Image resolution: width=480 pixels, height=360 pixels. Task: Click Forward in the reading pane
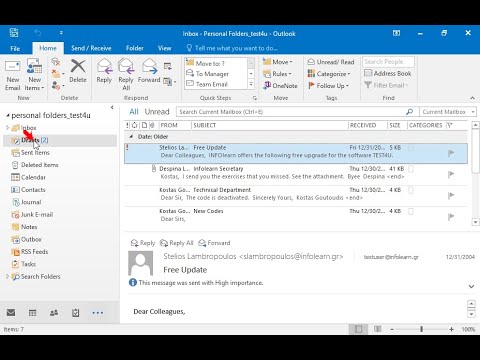(214, 243)
